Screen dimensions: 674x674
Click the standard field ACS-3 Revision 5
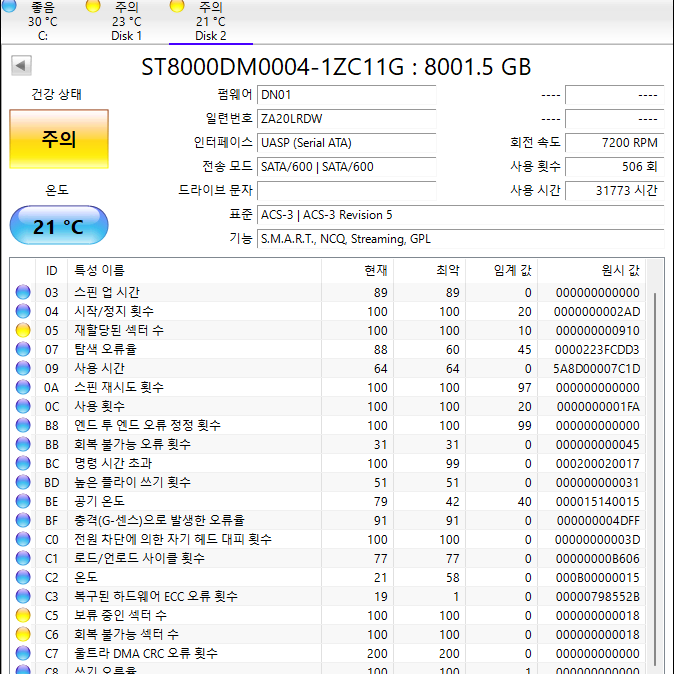461,215
